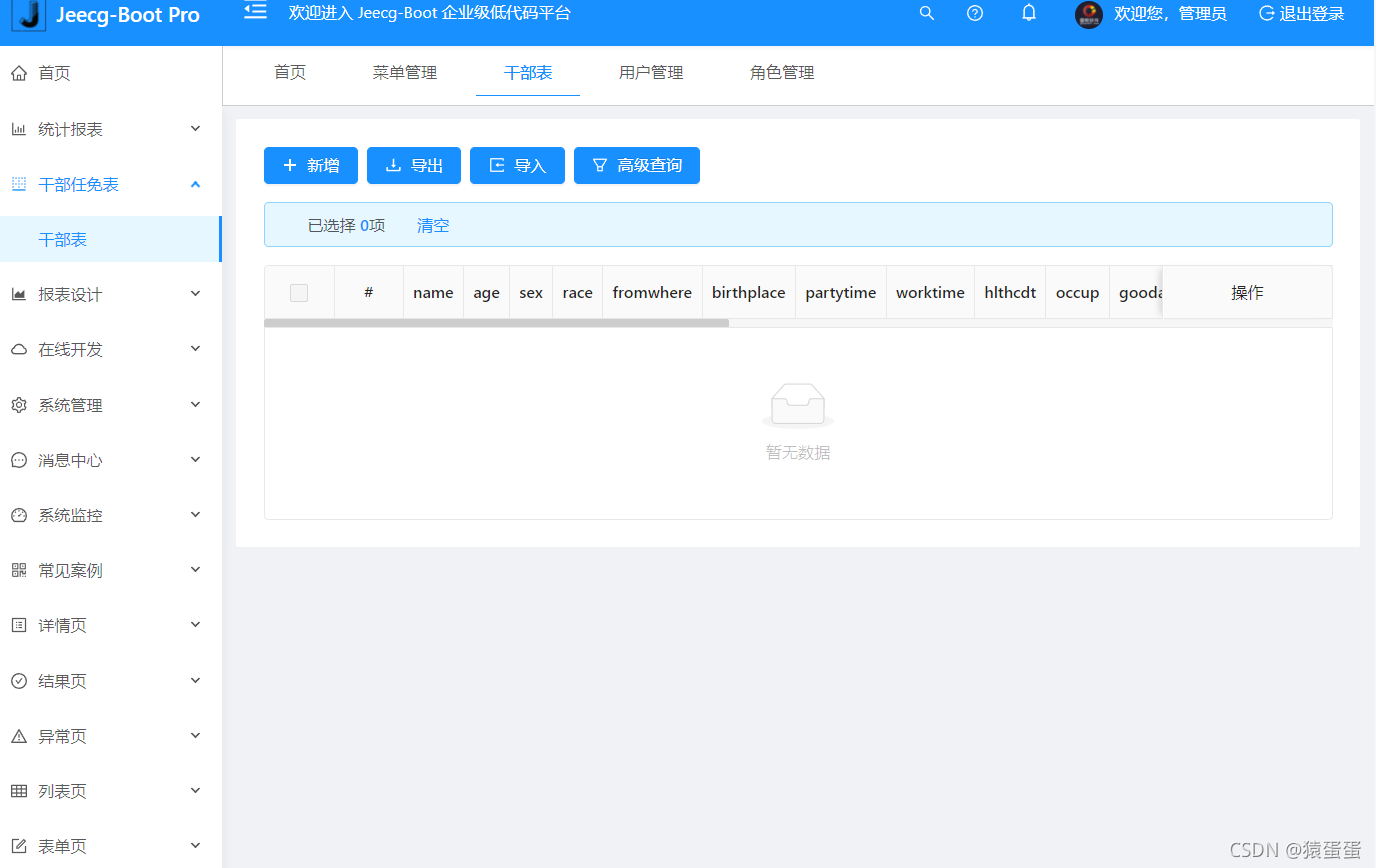Open the notification bell icon

[x=1028, y=13]
